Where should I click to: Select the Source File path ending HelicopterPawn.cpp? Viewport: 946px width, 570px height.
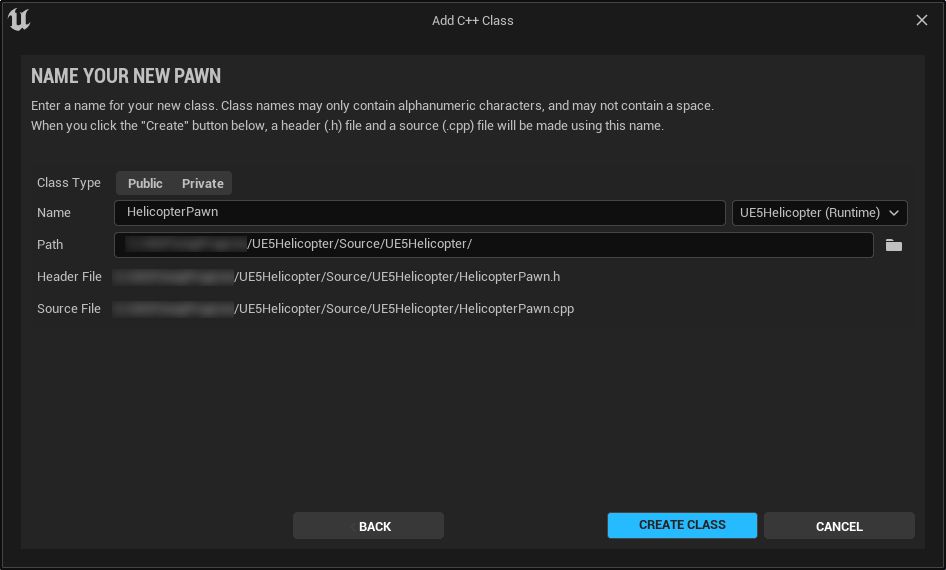(344, 309)
